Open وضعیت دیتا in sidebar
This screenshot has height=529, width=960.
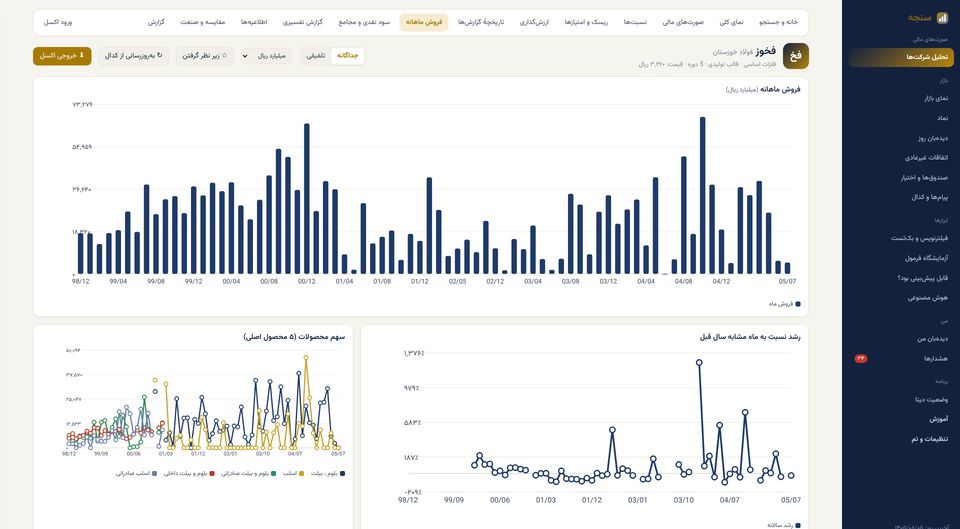tap(901, 399)
